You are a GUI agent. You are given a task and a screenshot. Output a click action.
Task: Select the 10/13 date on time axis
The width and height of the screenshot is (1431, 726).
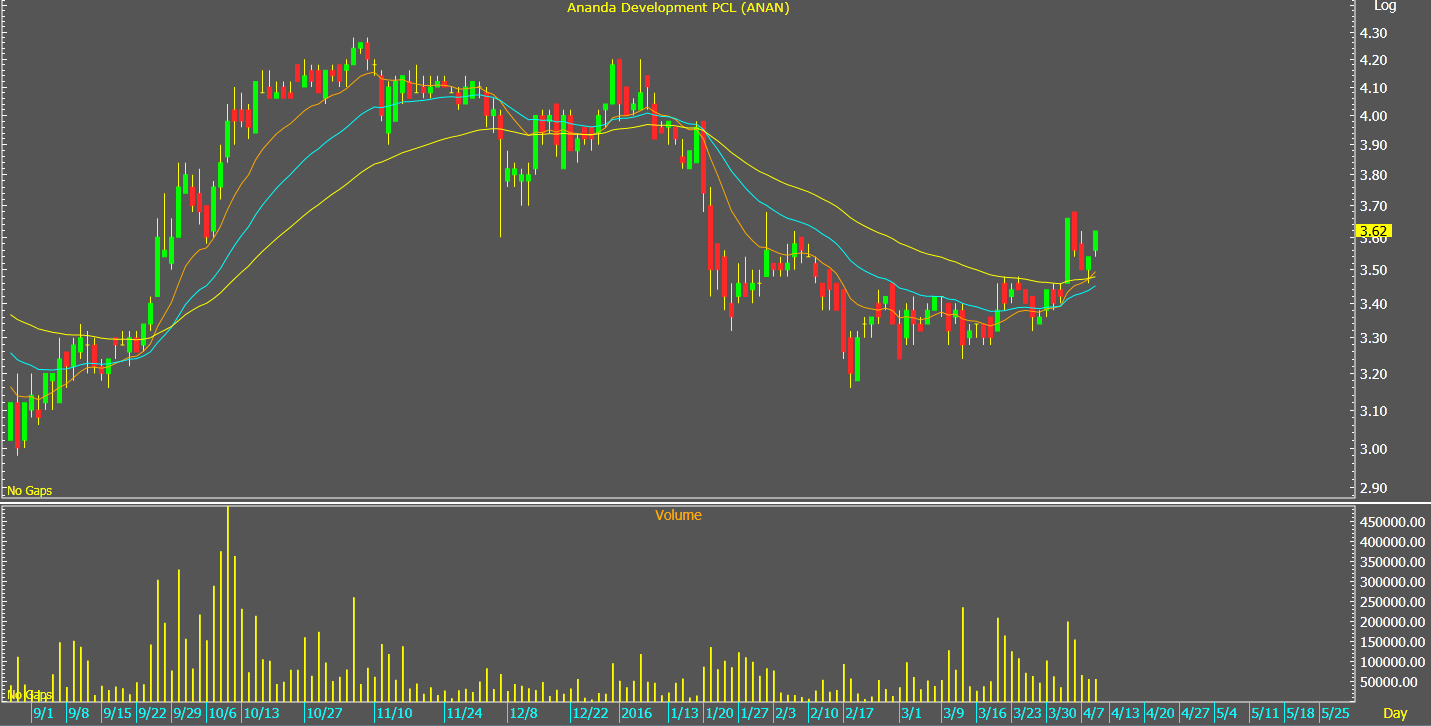(x=260, y=714)
